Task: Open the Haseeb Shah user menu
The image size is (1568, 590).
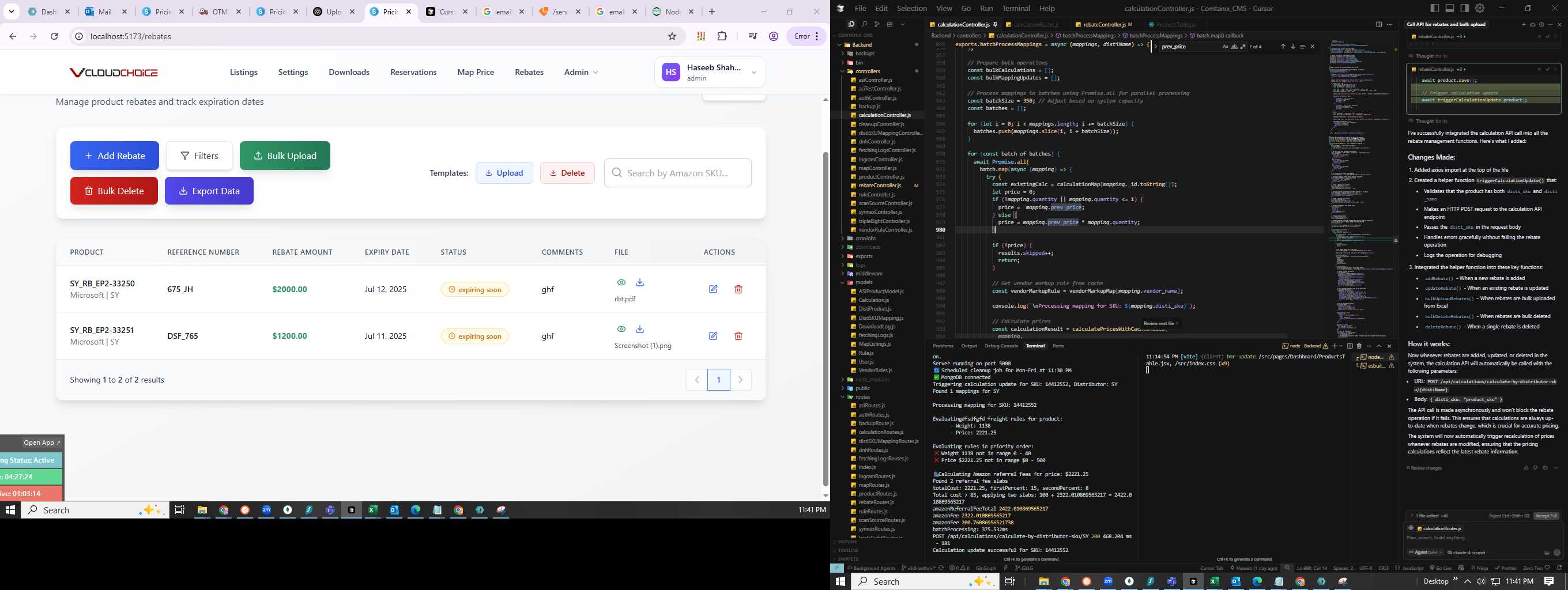Action: pyautogui.click(x=710, y=73)
